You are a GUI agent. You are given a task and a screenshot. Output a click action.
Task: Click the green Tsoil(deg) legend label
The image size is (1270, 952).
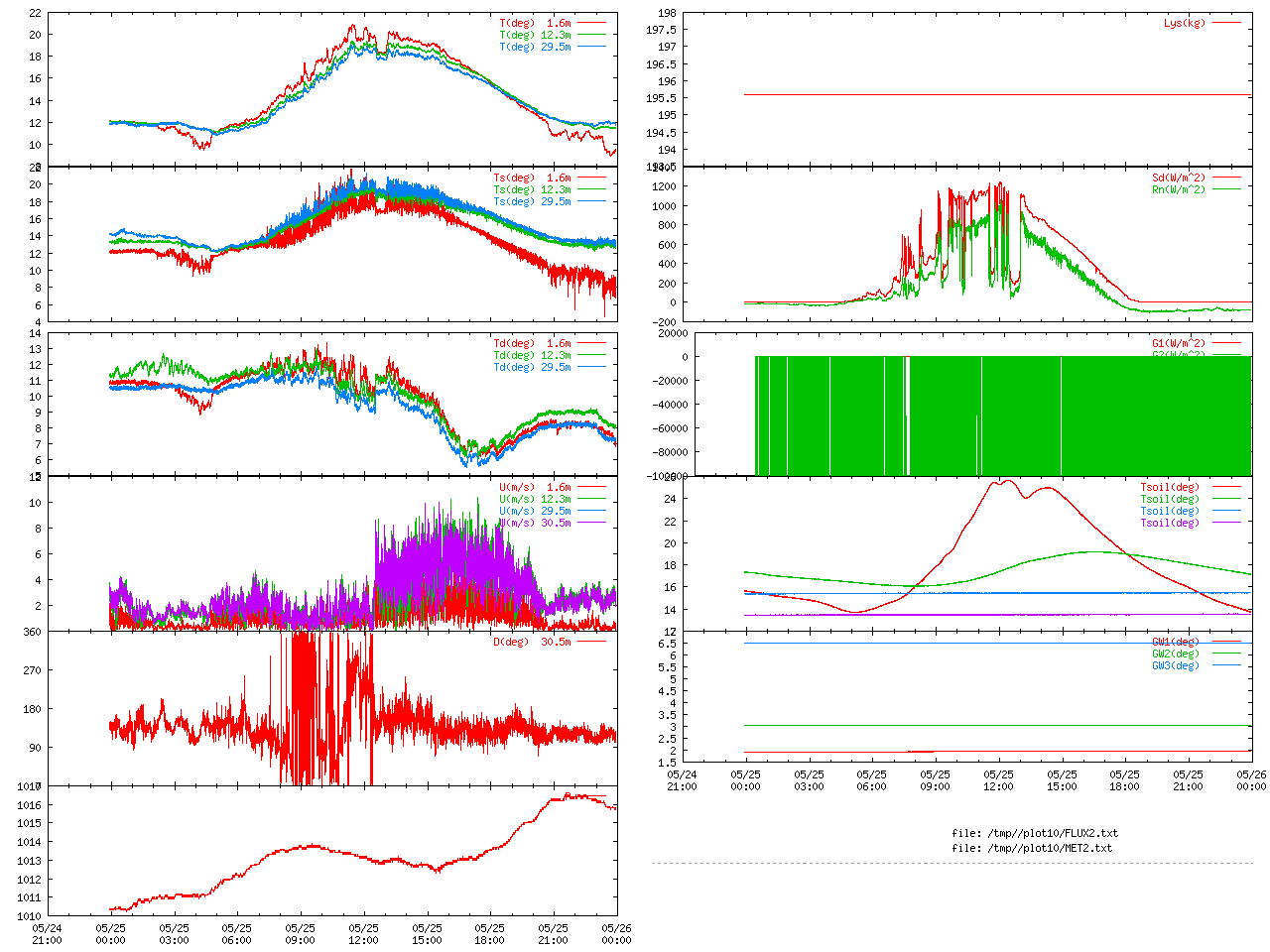[x=1170, y=500]
